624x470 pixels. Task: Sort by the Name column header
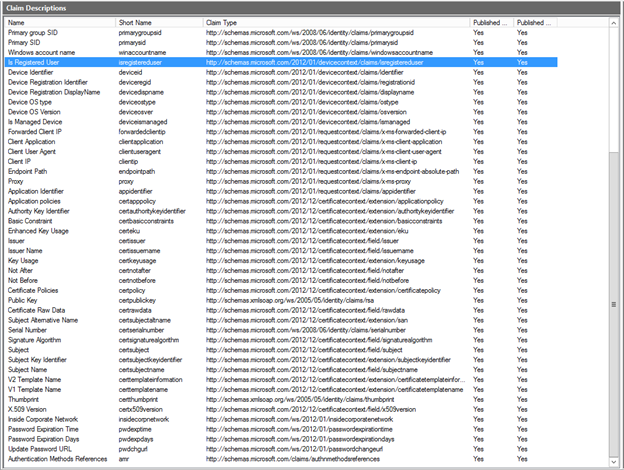pyautogui.click(x=60, y=23)
